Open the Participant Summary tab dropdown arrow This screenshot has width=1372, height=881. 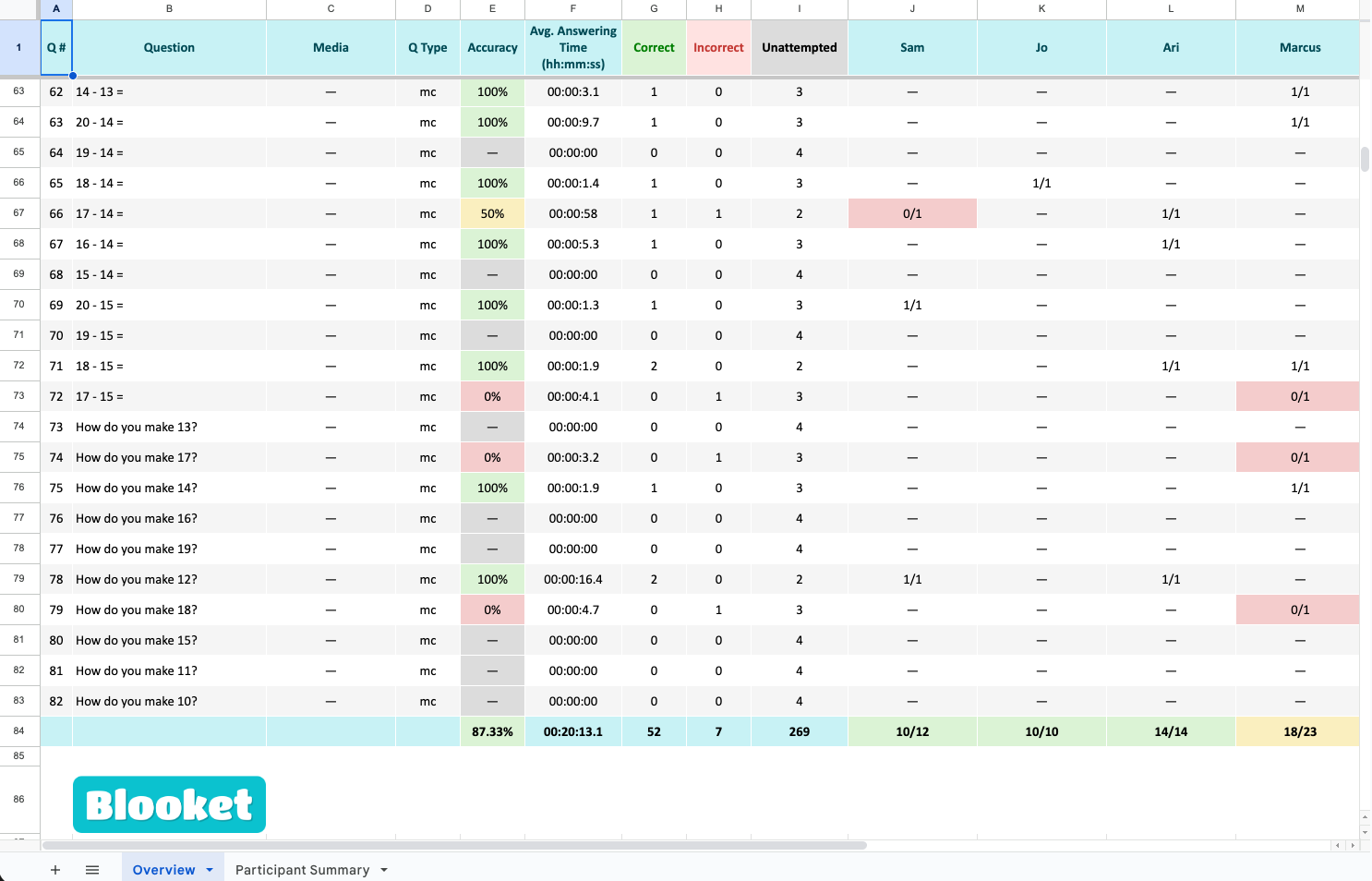[x=384, y=870]
